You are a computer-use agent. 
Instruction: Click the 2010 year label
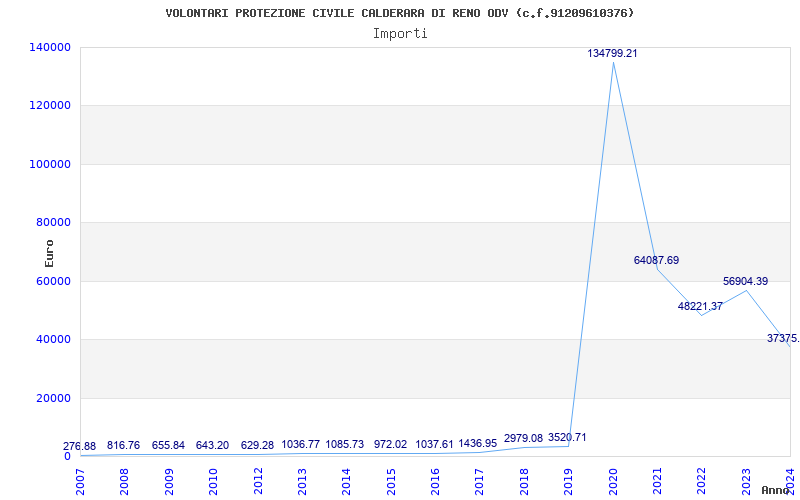[213, 482]
